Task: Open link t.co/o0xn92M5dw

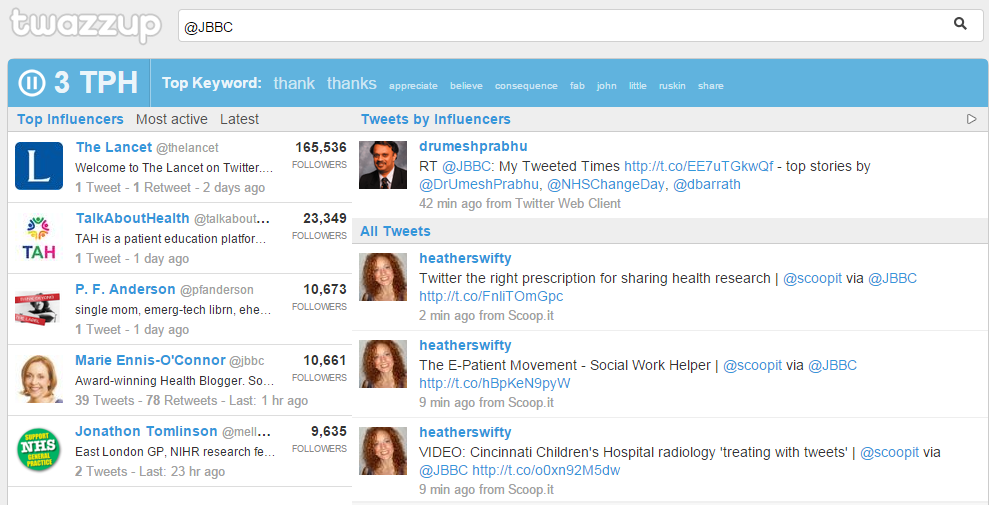Action: tap(546, 470)
